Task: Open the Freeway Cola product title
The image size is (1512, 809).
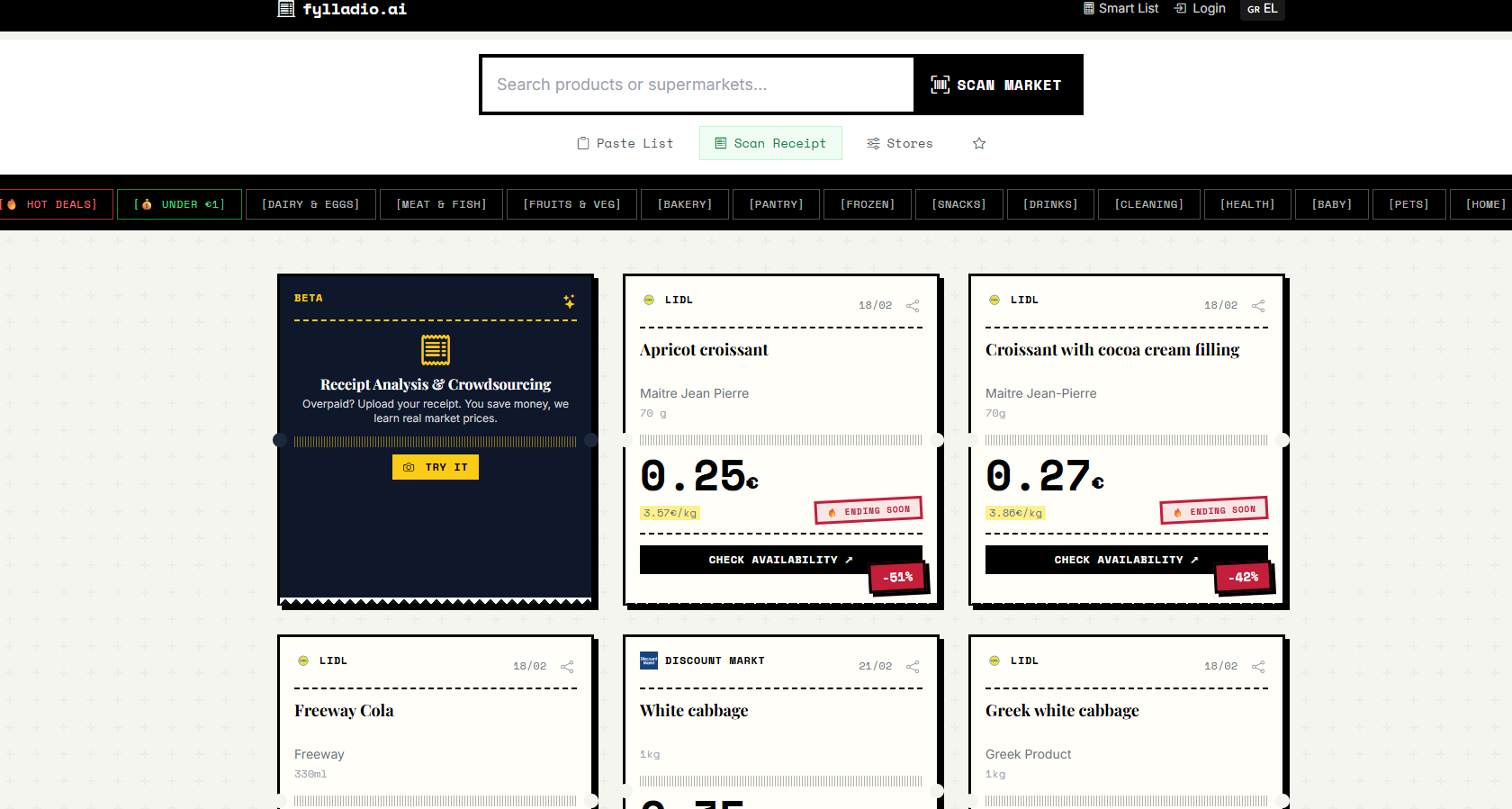Action: pyautogui.click(x=344, y=711)
